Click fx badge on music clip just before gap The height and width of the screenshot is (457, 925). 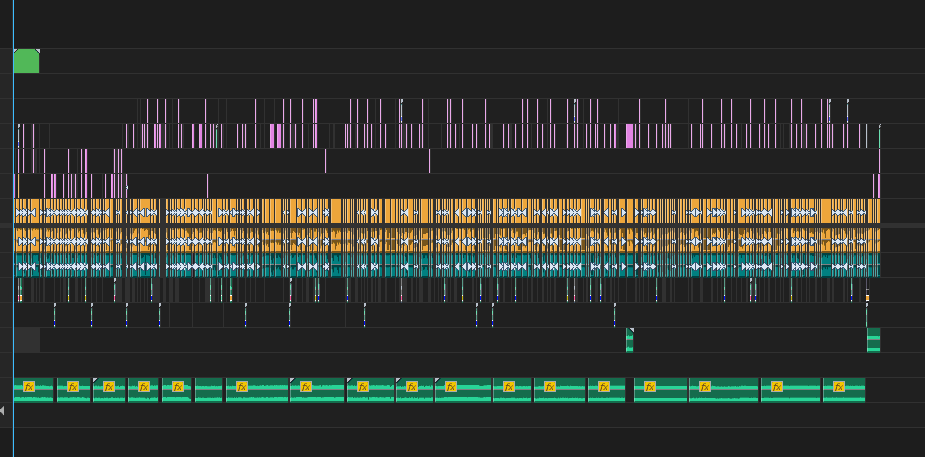coord(603,387)
